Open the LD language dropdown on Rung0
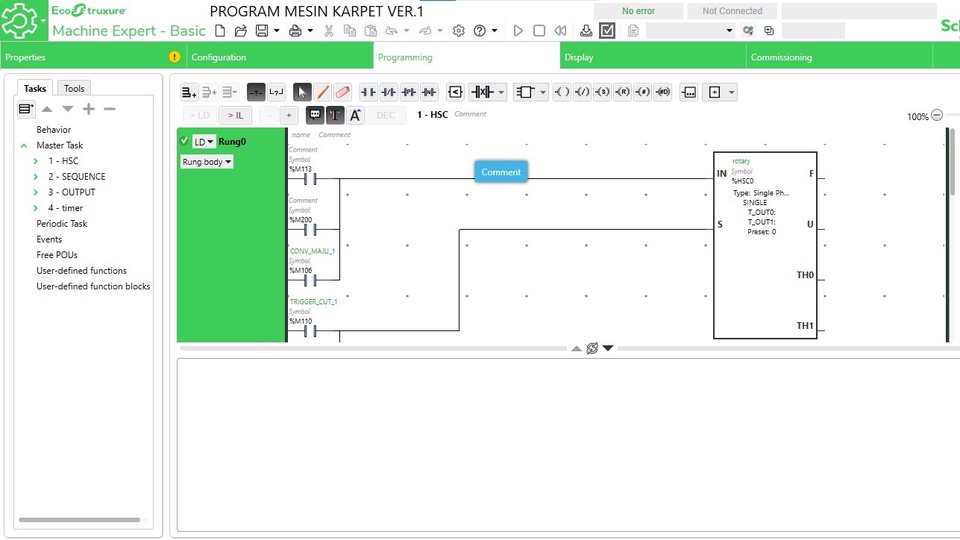 (x=204, y=141)
